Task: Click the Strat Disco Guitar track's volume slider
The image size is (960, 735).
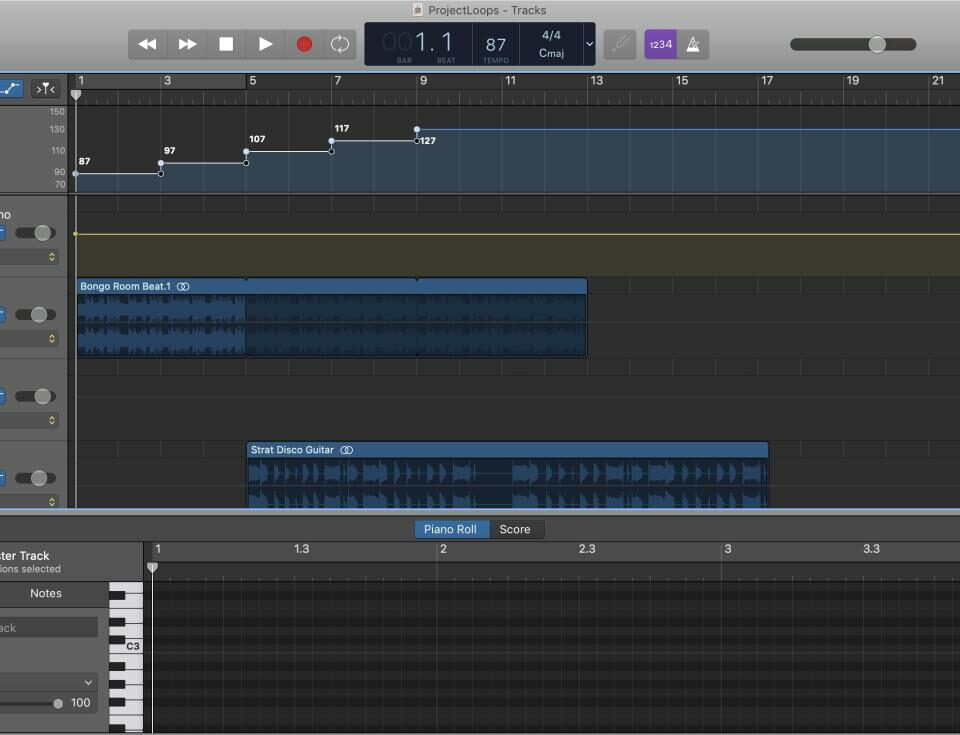Action: pyautogui.click(x=39, y=478)
